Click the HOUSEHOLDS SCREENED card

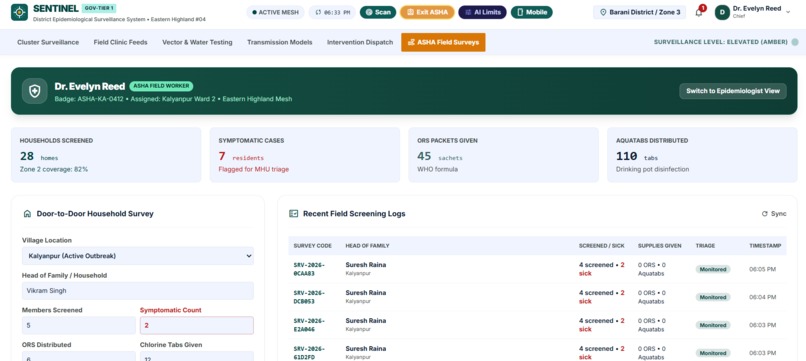pyautogui.click(x=106, y=155)
